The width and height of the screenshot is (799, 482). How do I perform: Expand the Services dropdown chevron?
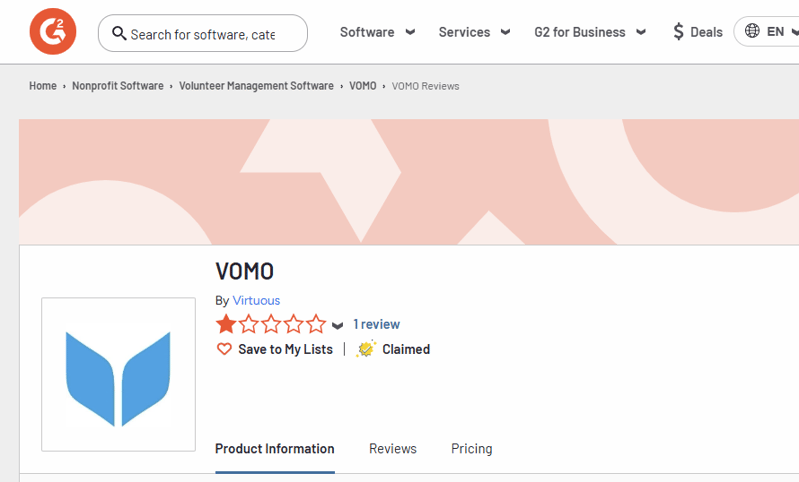(x=505, y=32)
